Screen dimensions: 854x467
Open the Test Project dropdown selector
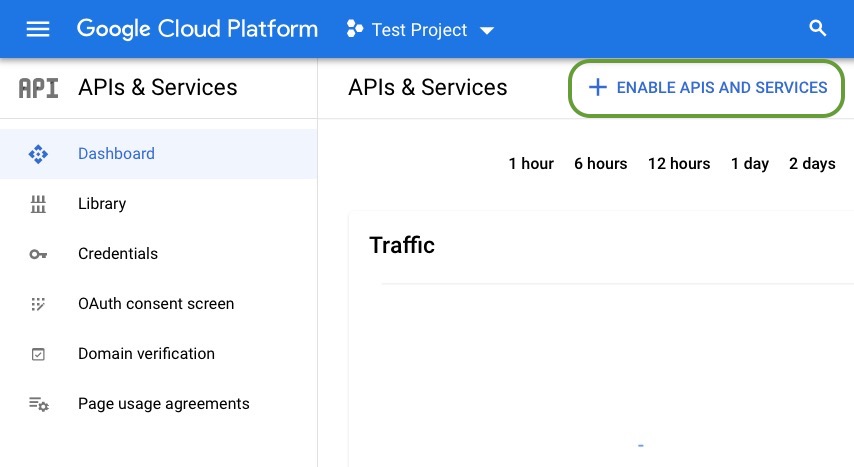[x=420, y=30]
